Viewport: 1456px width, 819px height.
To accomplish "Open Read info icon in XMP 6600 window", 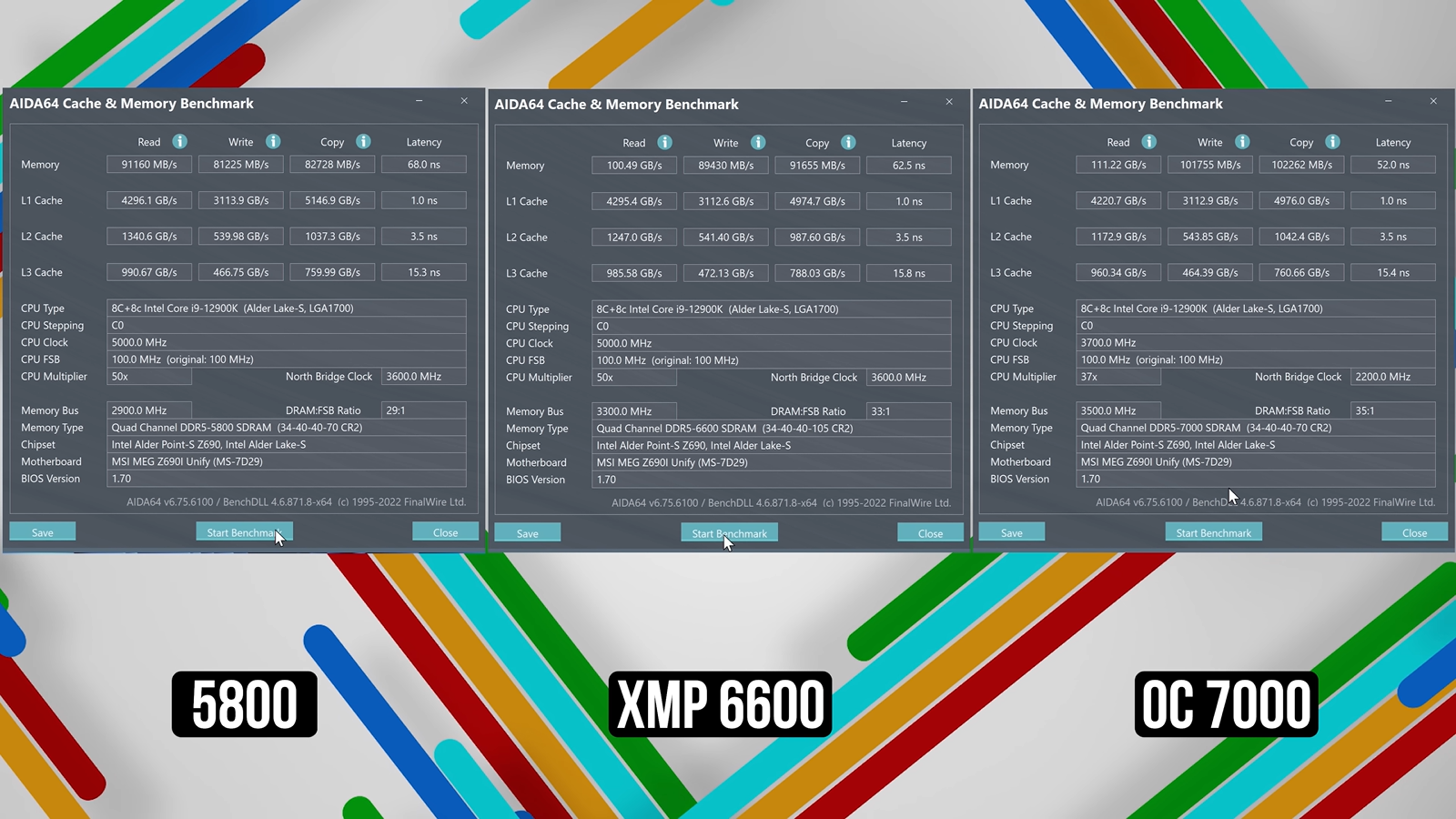I will point(665,142).
